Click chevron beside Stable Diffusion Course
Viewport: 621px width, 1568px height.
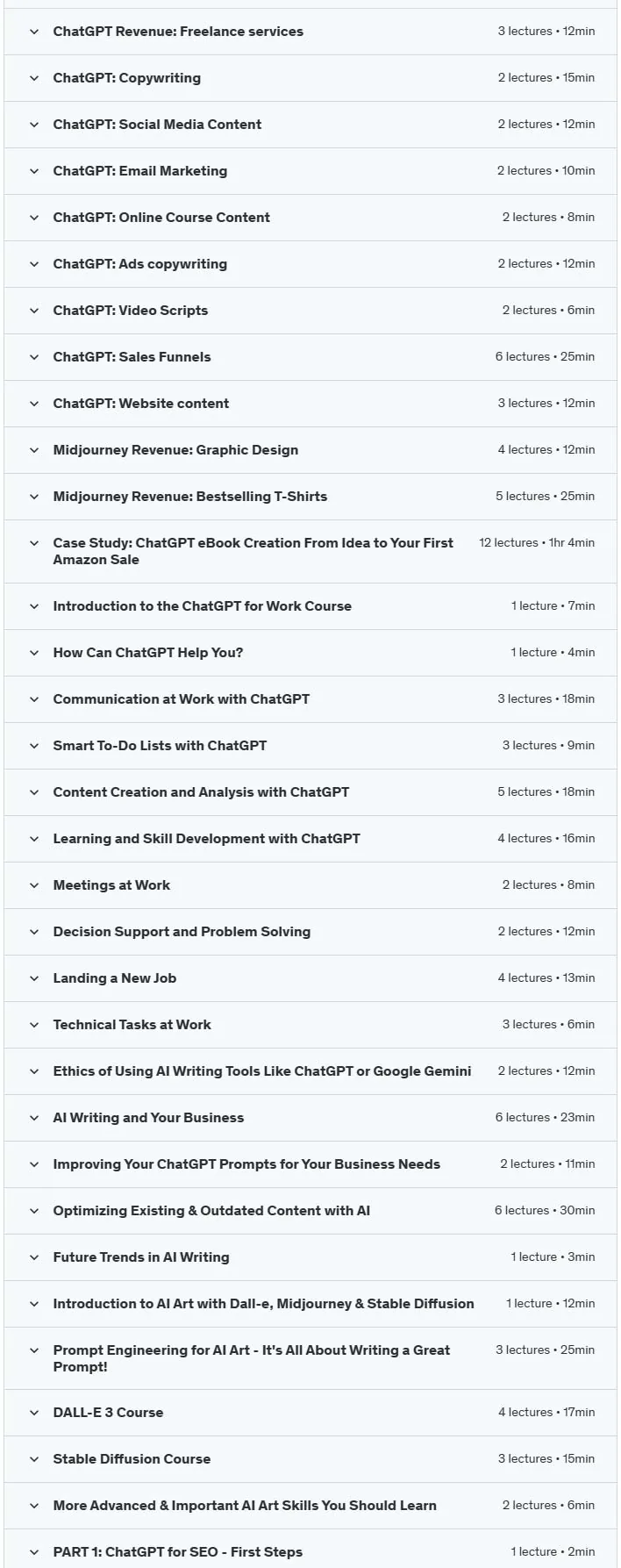coord(34,1459)
